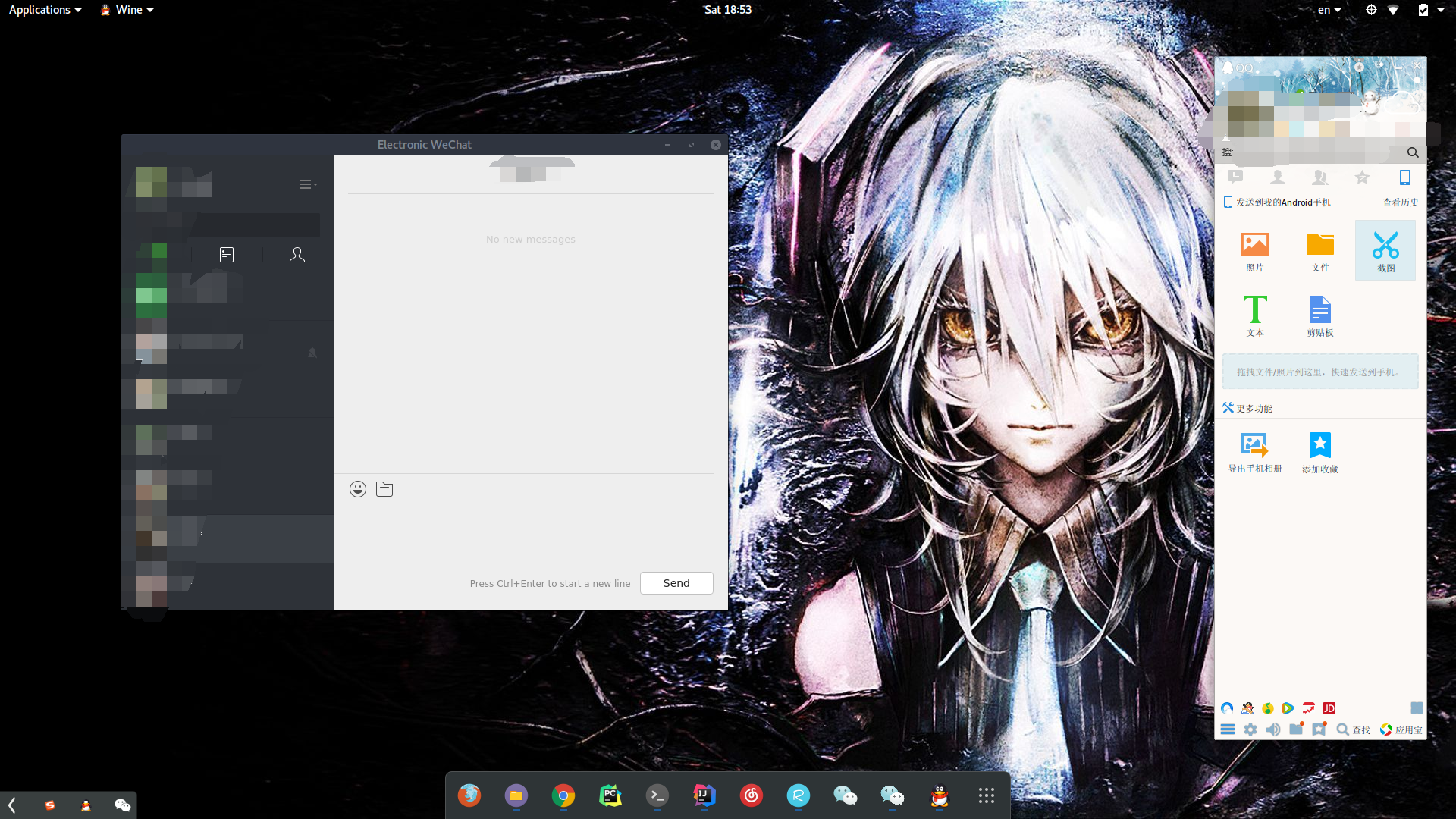
Task: Focus the WeChat sidebar search box
Action: [x=227, y=225]
